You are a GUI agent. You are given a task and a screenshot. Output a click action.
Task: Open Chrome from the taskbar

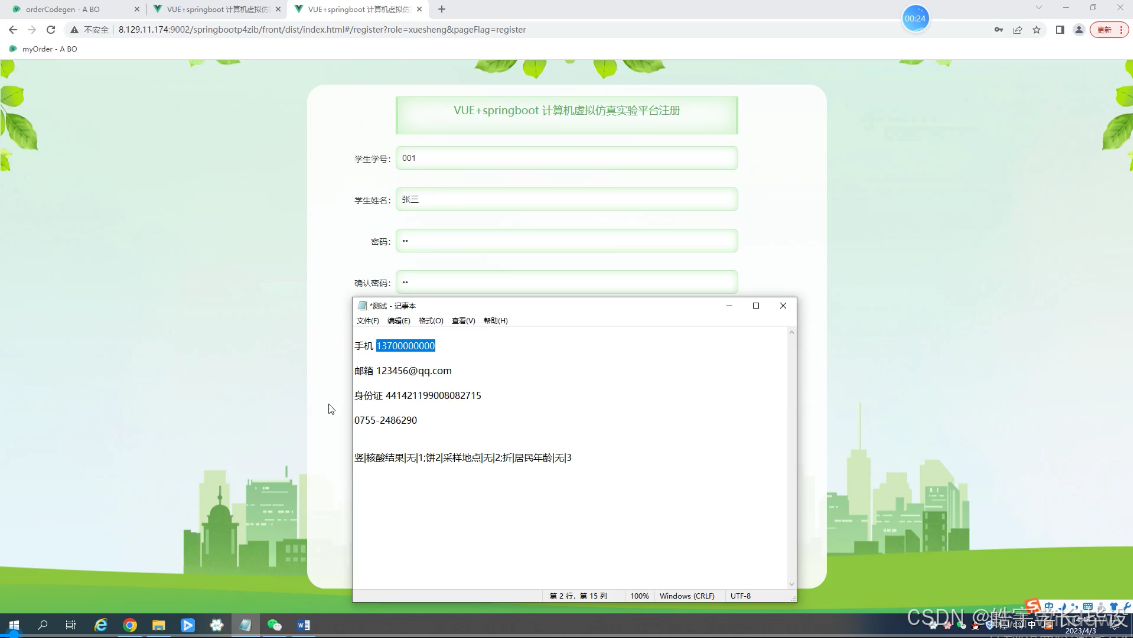tap(129, 625)
